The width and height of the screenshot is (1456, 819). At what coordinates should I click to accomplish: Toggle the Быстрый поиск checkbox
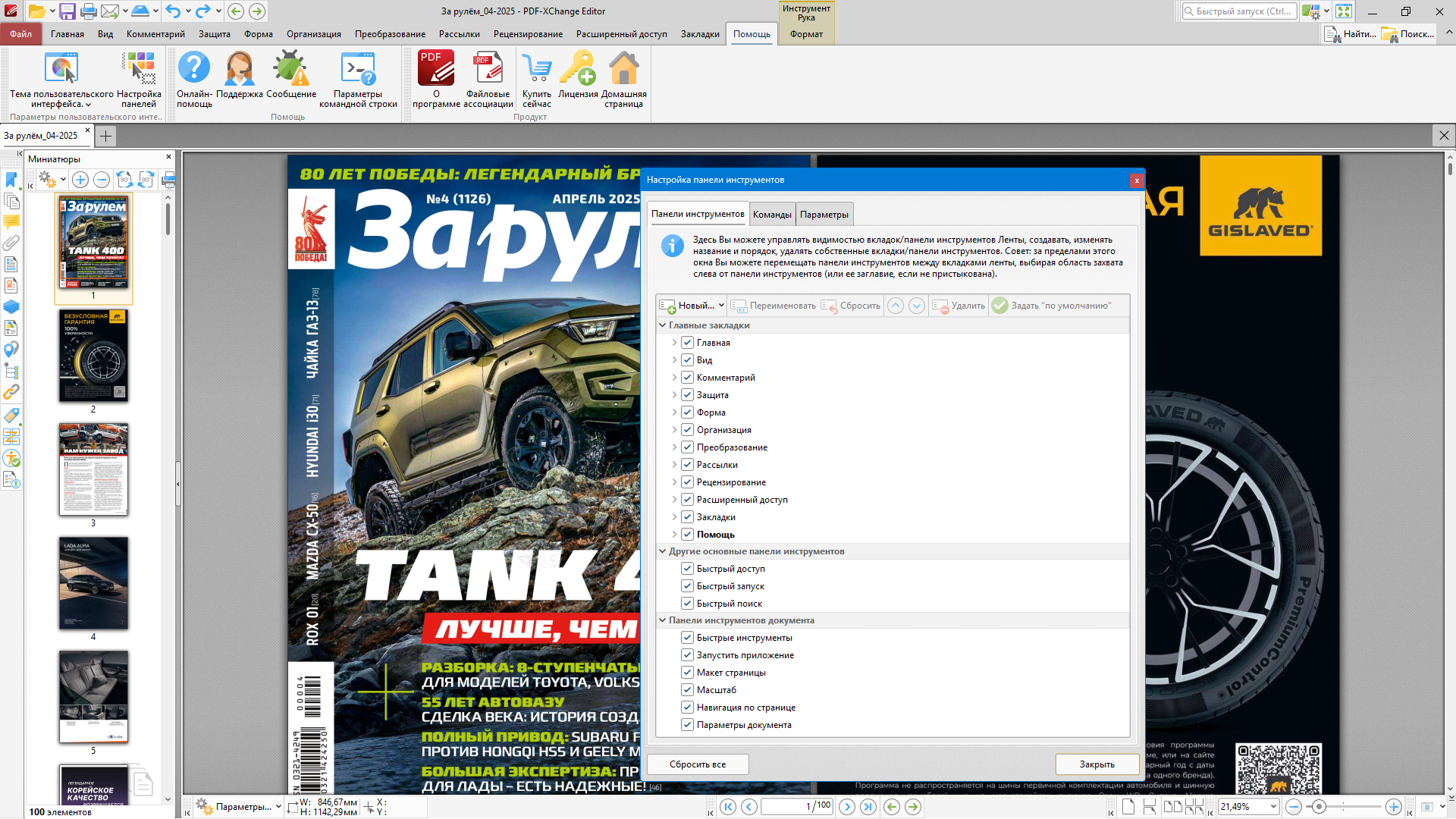(687, 604)
